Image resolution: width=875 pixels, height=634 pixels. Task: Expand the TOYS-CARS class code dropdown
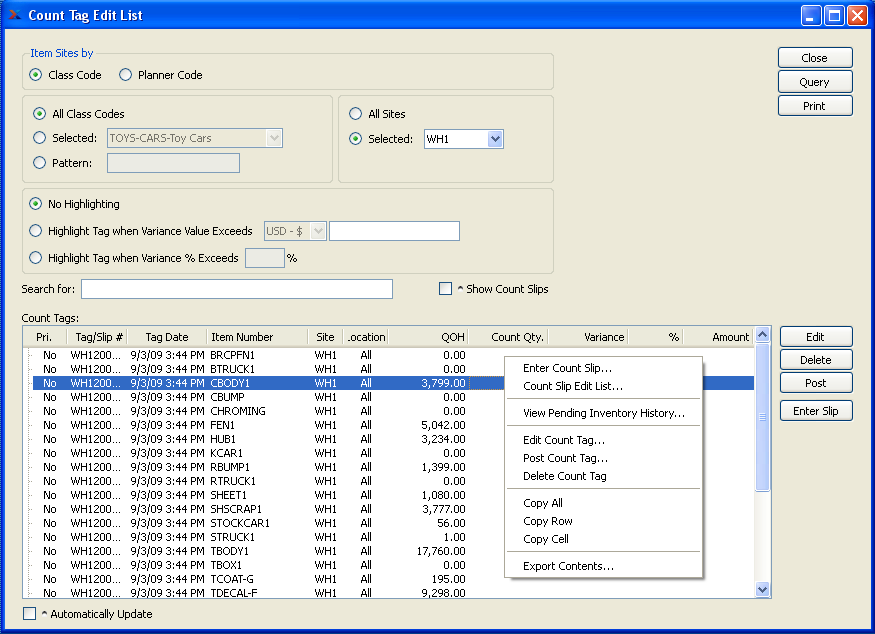274,138
